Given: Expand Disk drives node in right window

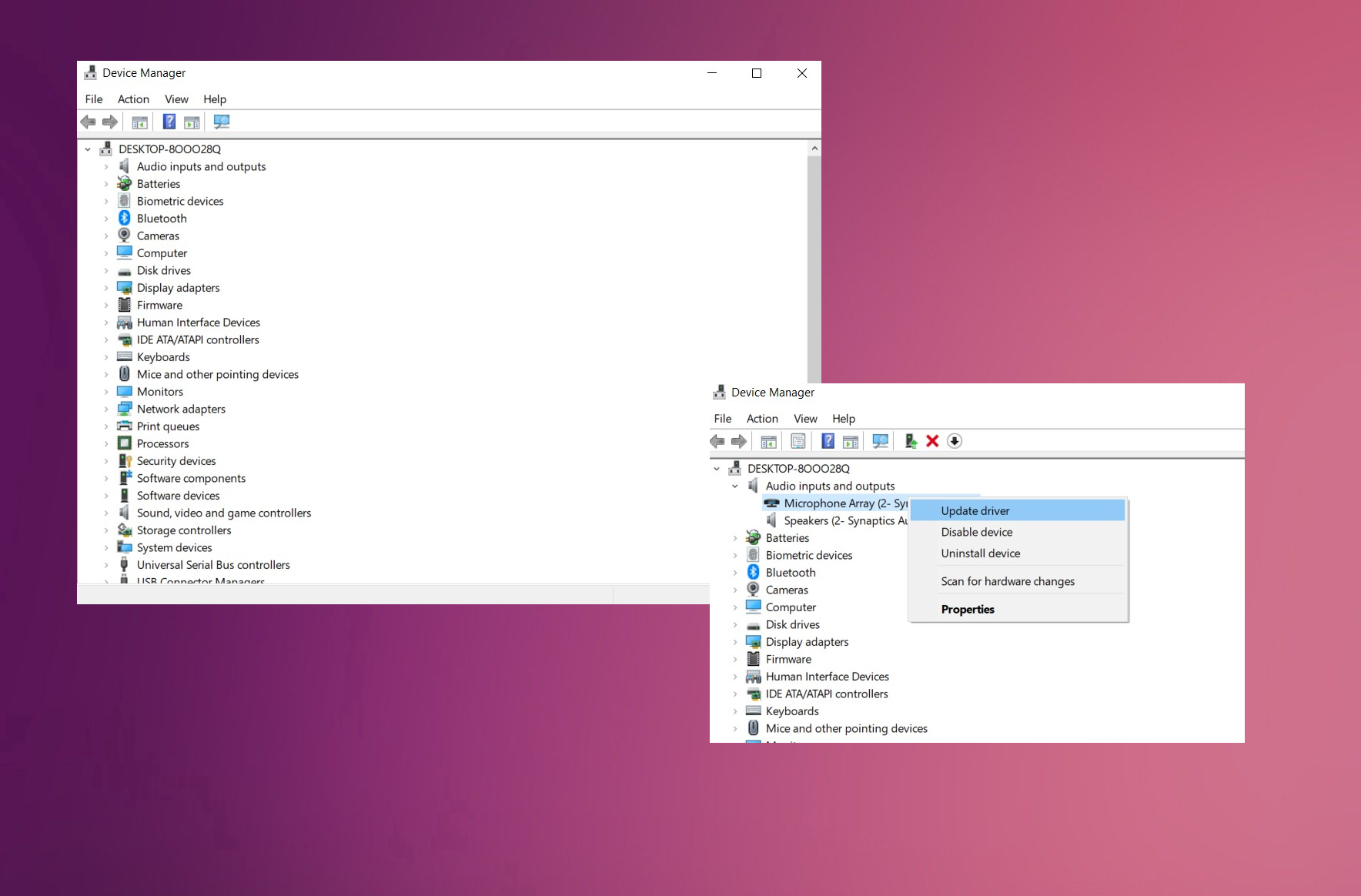Looking at the screenshot, I should 735,624.
